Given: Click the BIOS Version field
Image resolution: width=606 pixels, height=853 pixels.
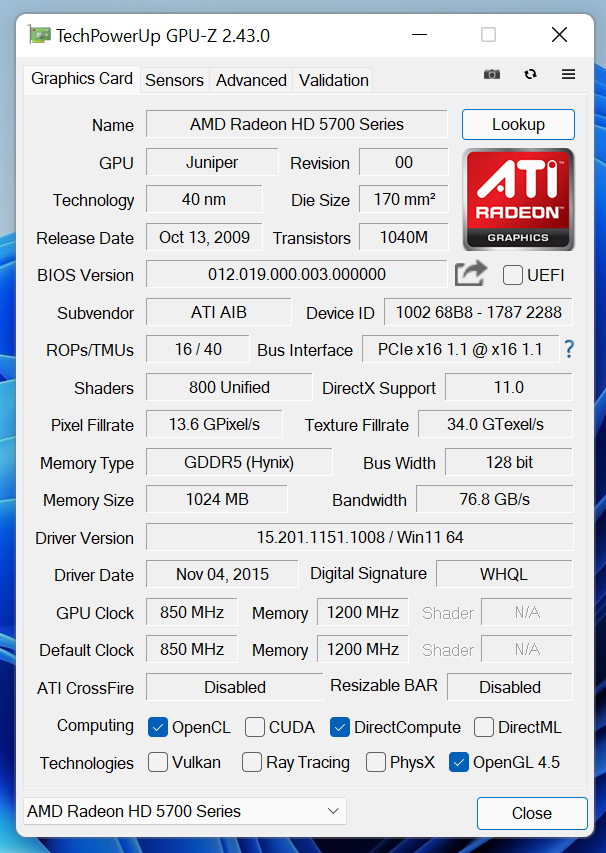Looking at the screenshot, I should [x=296, y=274].
